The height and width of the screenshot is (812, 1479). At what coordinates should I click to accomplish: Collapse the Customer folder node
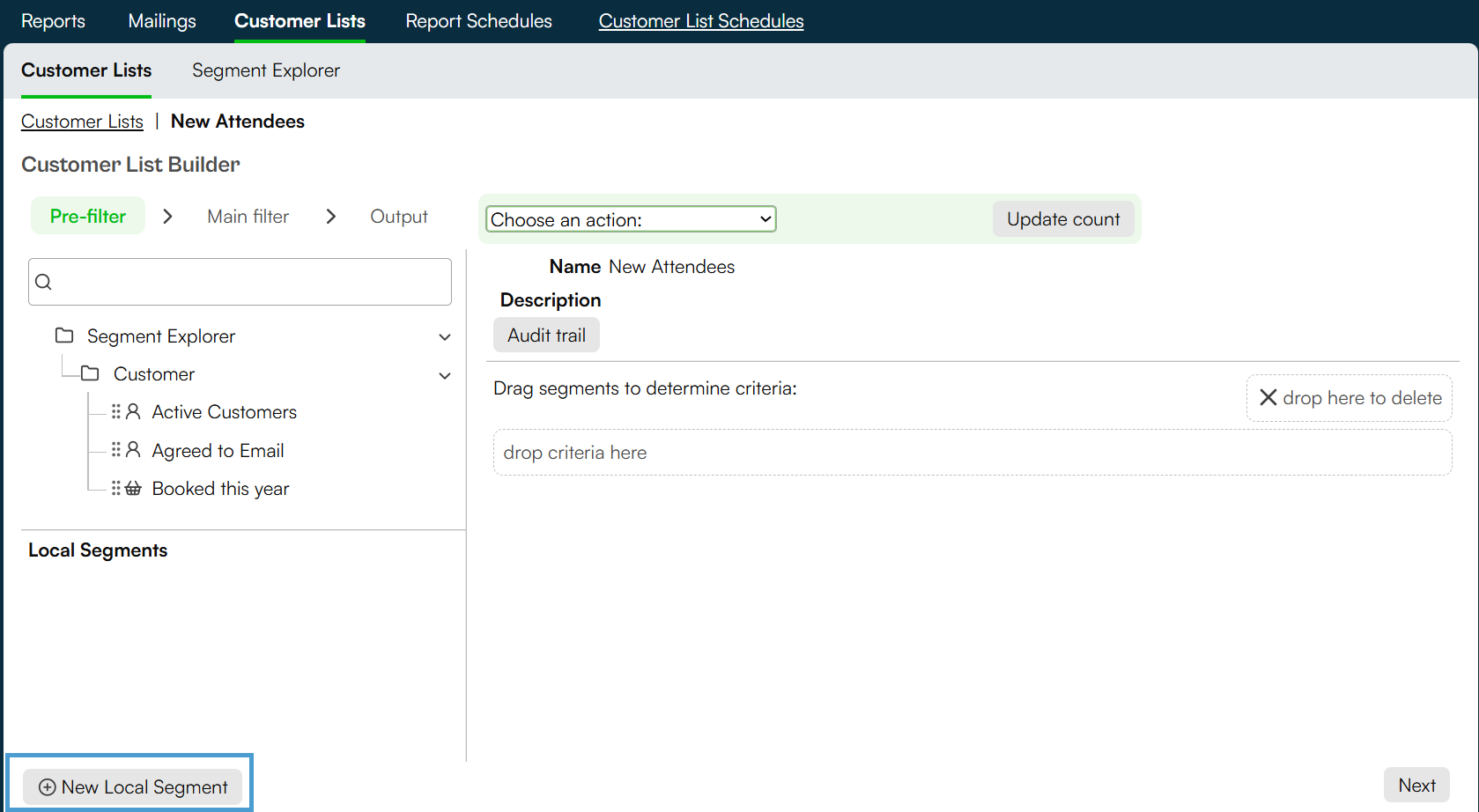click(445, 376)
